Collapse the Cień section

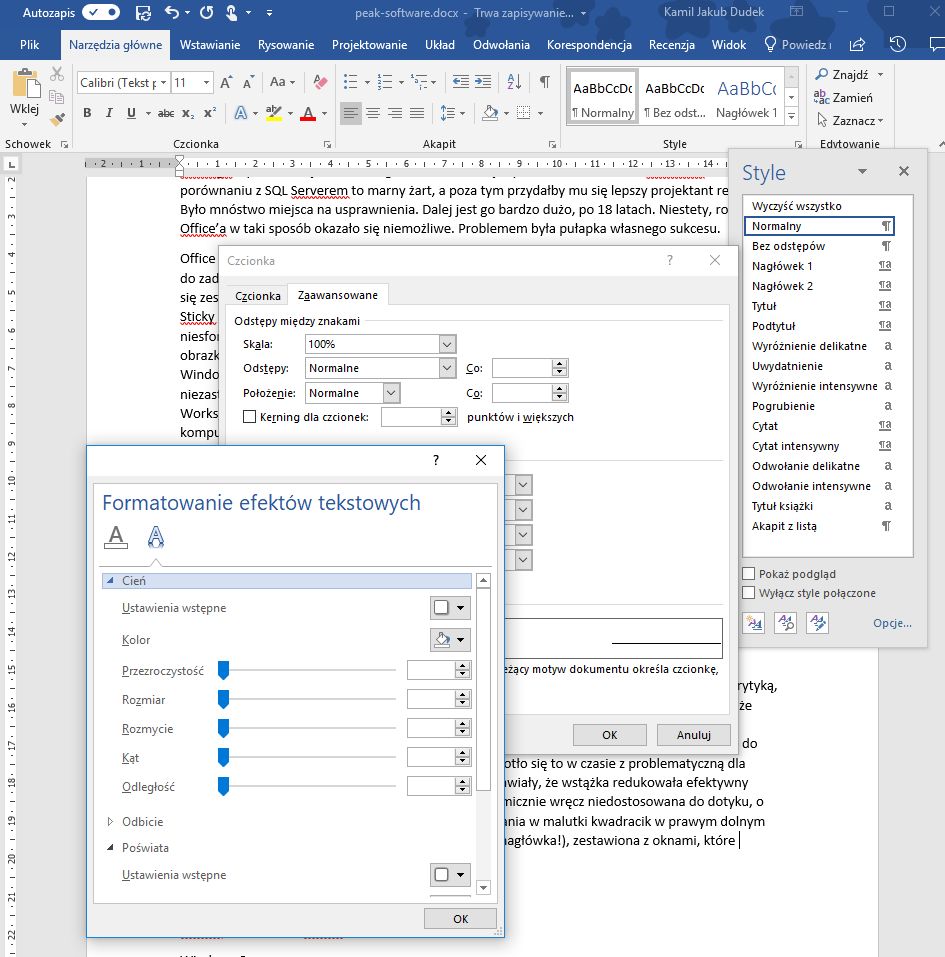[x=110, y=581]
